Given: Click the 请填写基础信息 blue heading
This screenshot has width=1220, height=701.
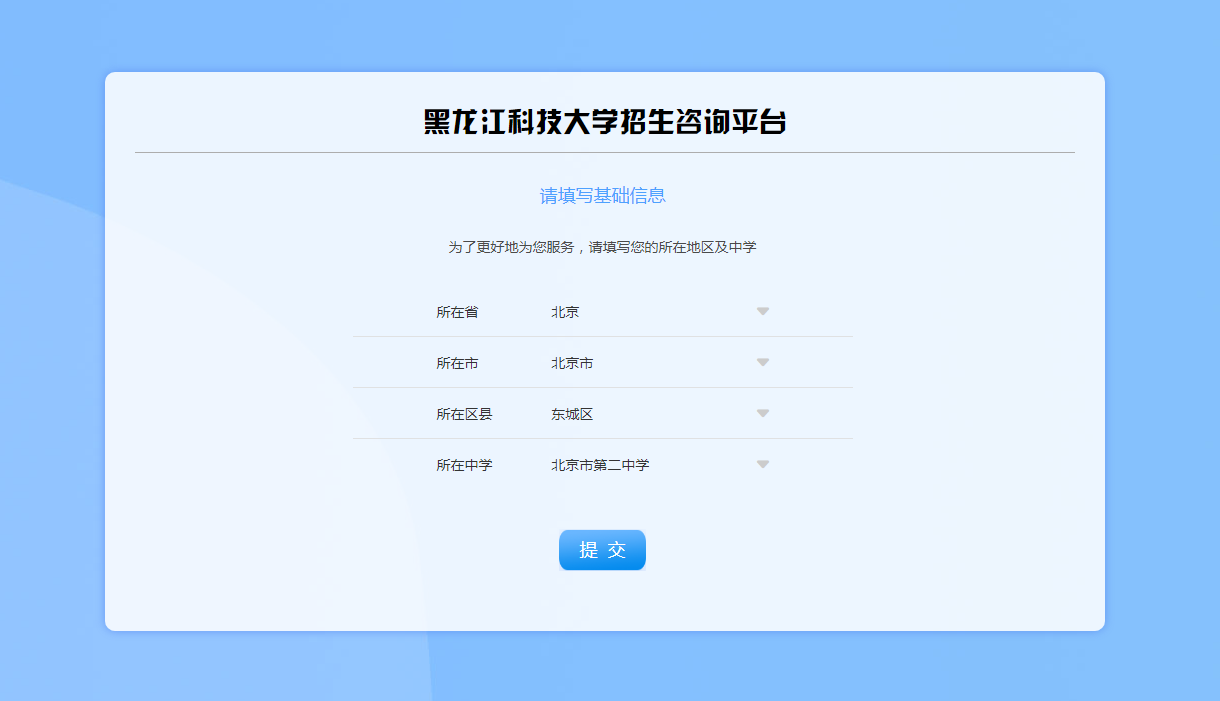Looking at the screenshot, I should click(603, 196).
